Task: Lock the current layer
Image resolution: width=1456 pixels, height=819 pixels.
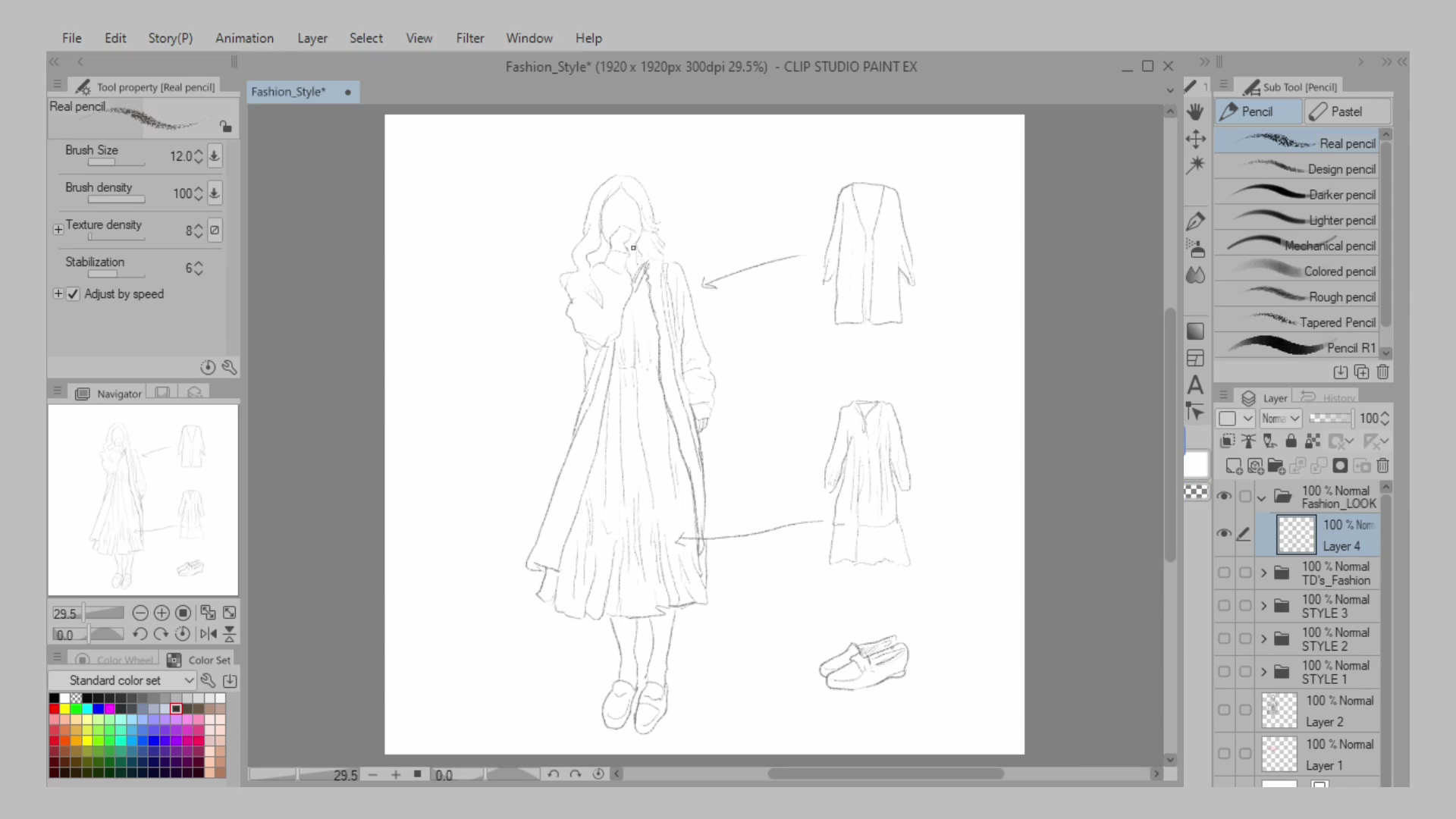Action: click(x=1290, y=441)
